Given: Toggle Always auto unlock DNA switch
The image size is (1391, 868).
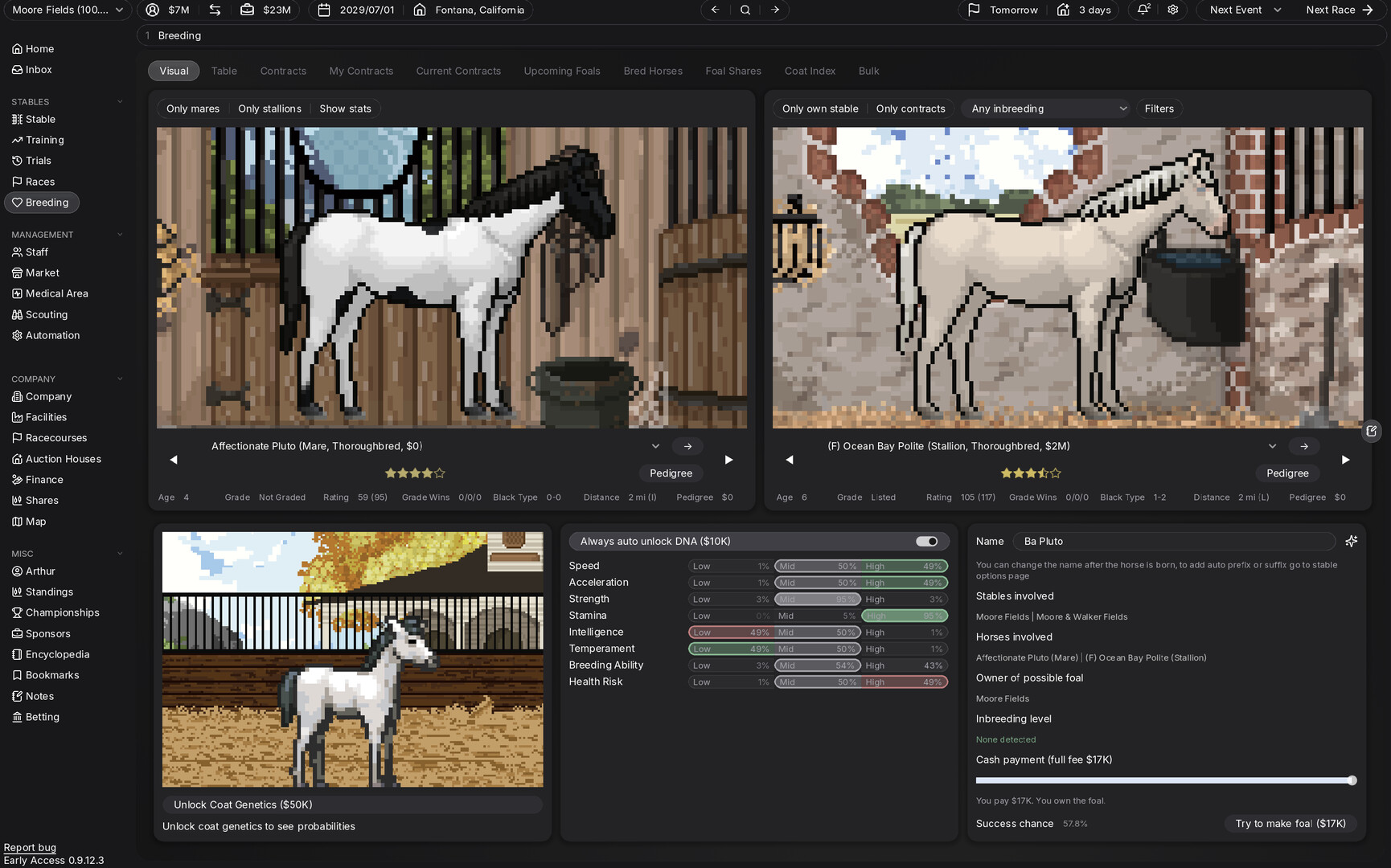Looking at the screenshot, I should point(927,541).
